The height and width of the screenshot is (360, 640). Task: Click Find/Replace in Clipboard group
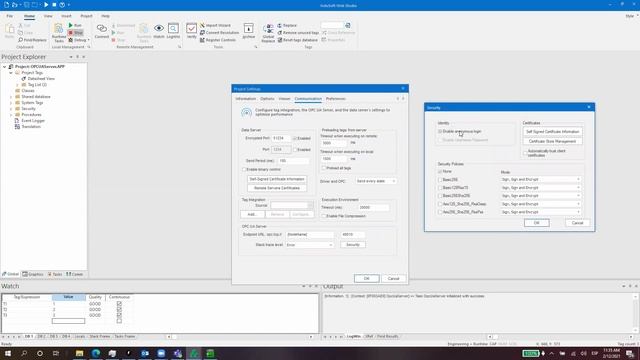point(32,40)
